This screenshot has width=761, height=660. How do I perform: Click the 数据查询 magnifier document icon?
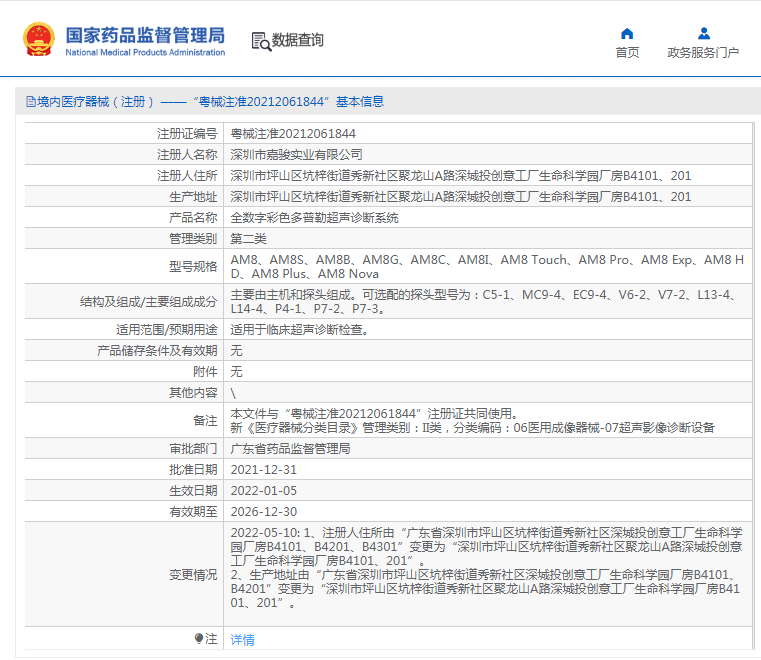(x=260, y=41)
